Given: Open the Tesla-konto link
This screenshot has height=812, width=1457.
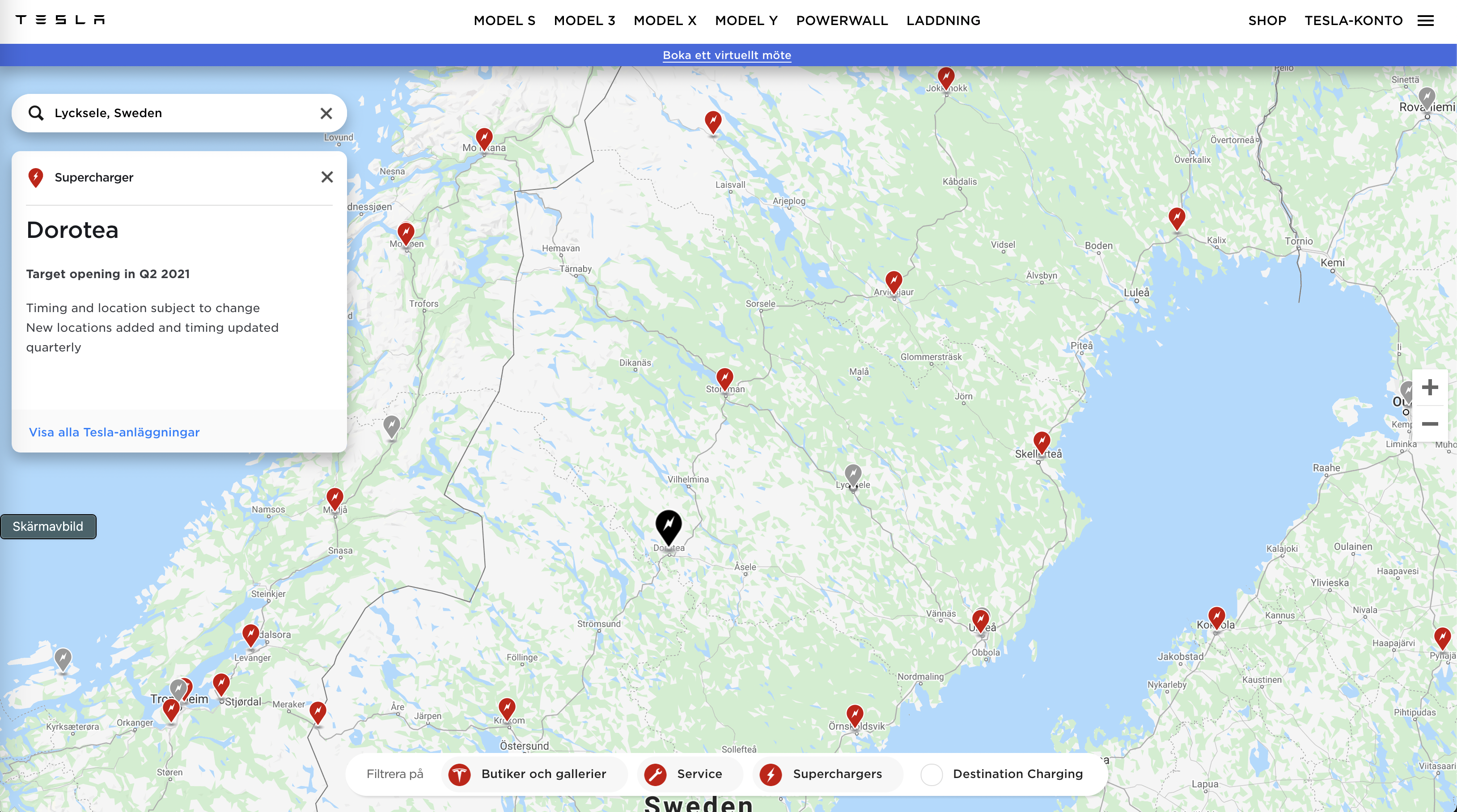Looking at the screenshot, I should click(x=1353, y=21).
